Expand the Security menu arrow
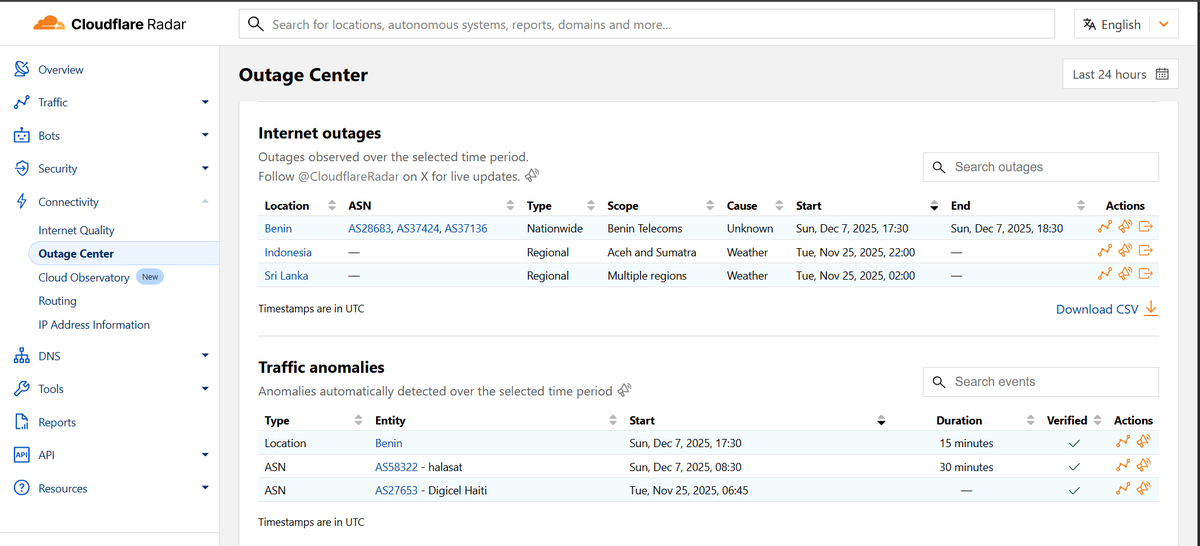Viewport: 1200px width, 546px height. pos(205,168)
